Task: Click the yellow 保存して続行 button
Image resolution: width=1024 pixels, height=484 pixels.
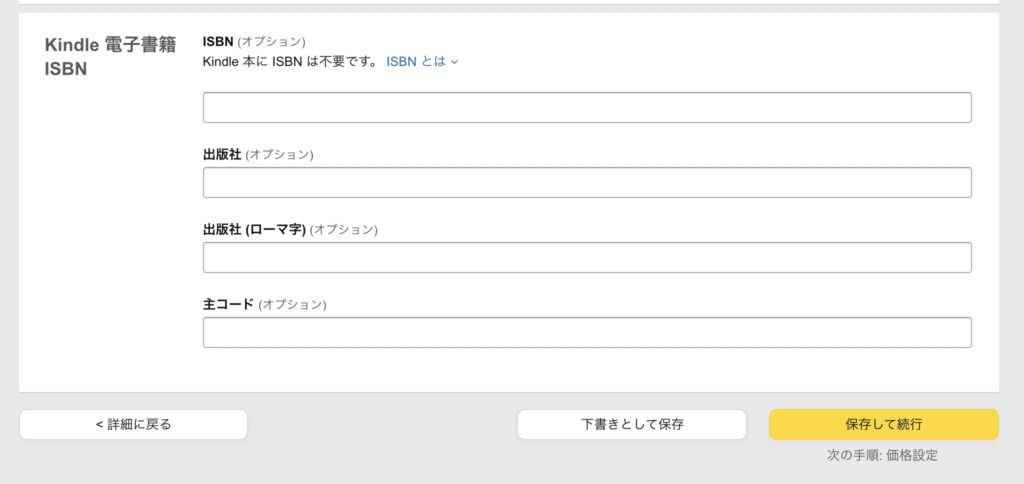Action: click(x=884, y=425)
